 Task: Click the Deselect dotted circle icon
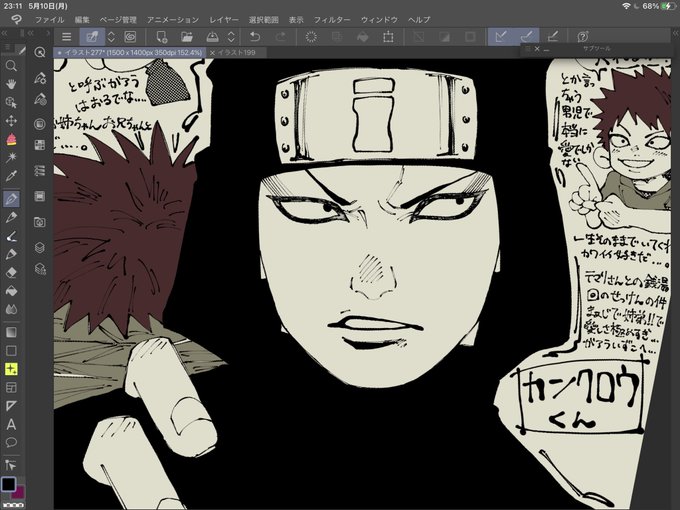pyautogui.click(x=311, y=37)
